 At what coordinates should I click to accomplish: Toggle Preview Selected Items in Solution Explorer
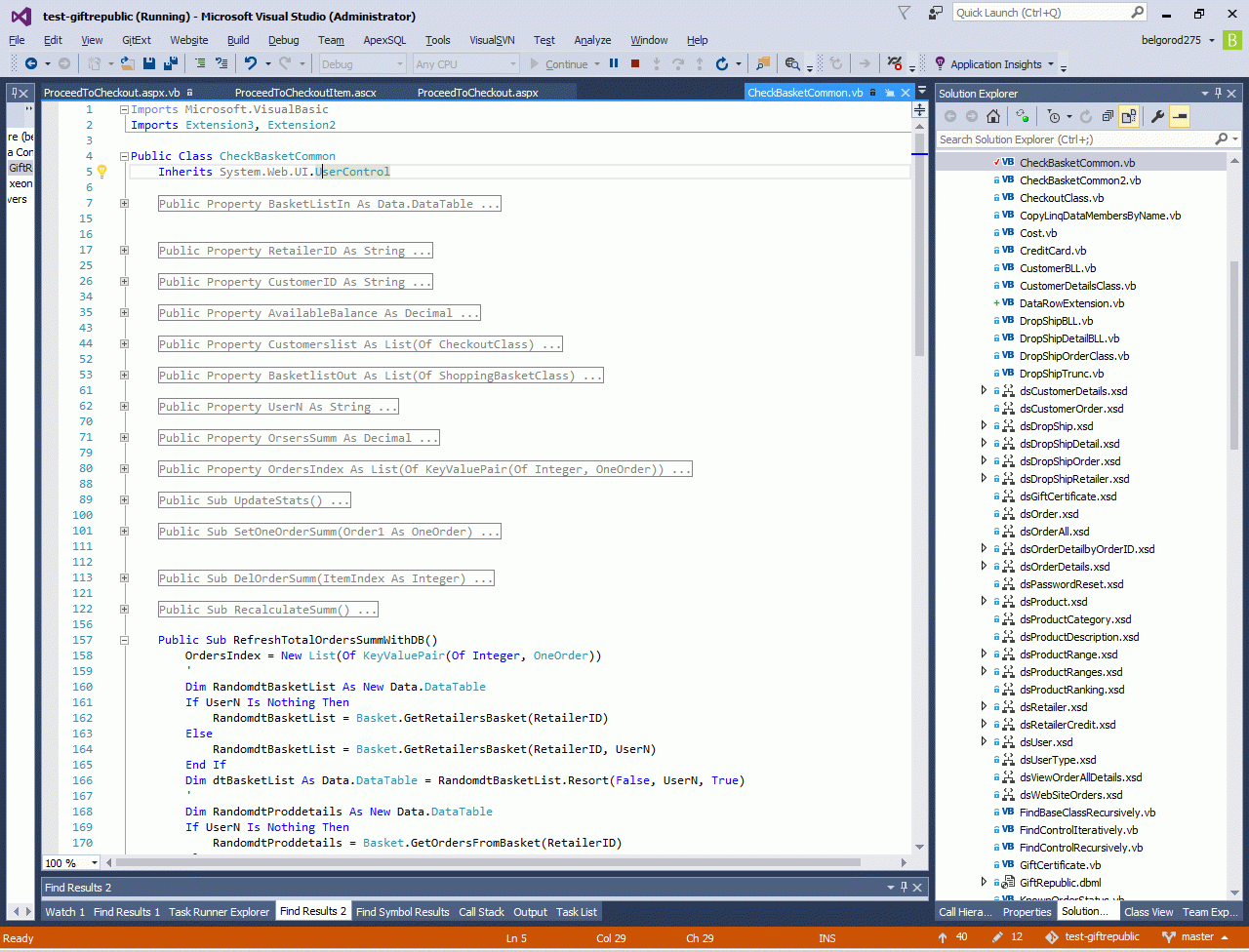coord(1180,116)
